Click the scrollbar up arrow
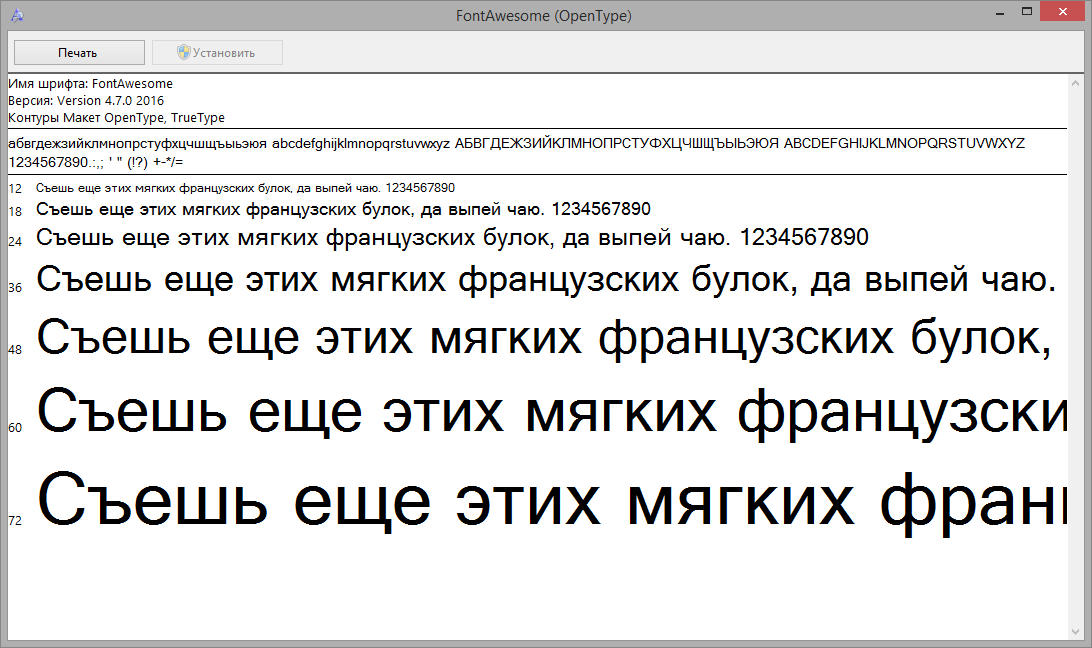Image resolution: width=1092 pixels, height=648 pixels. (1075, 83)
